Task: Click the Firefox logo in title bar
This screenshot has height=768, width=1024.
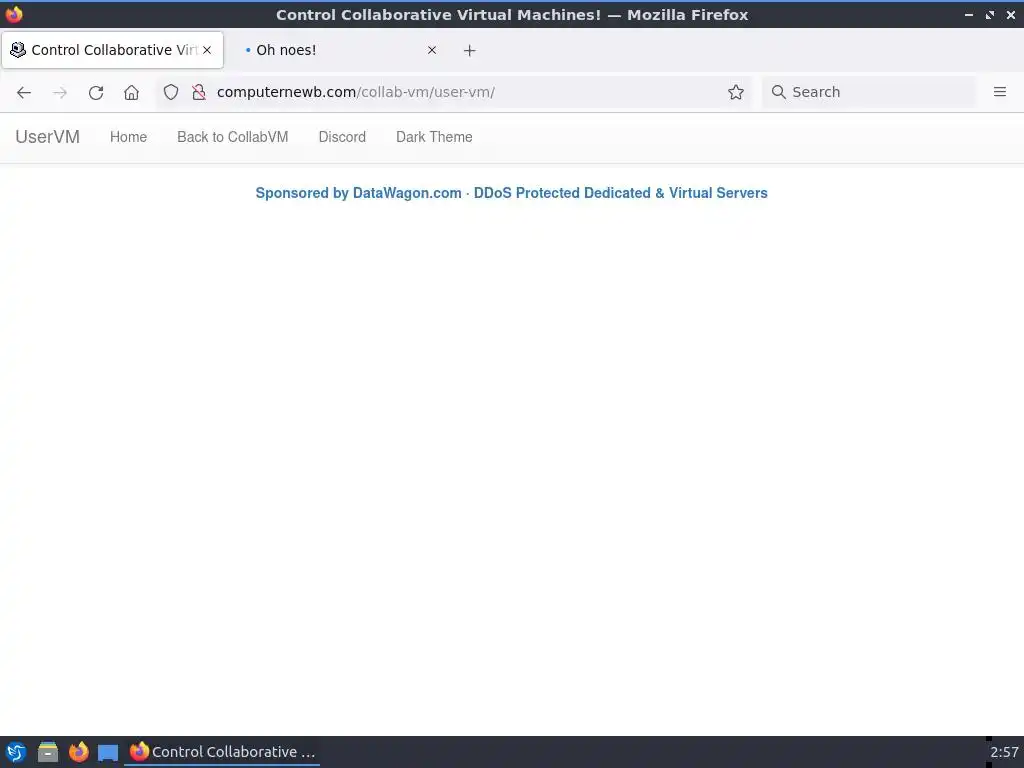Action: (14, 14)
